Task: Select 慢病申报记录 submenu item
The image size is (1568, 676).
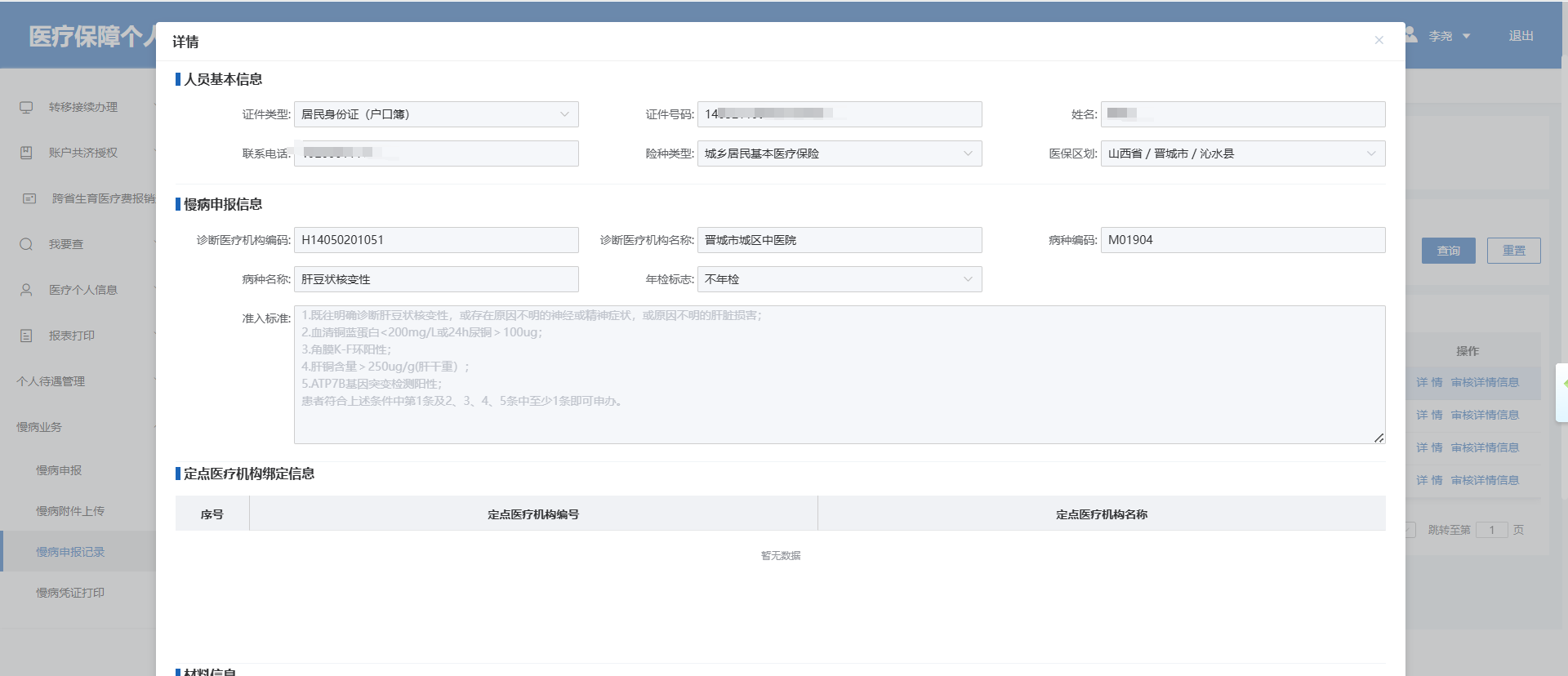Action: (70, 552)
